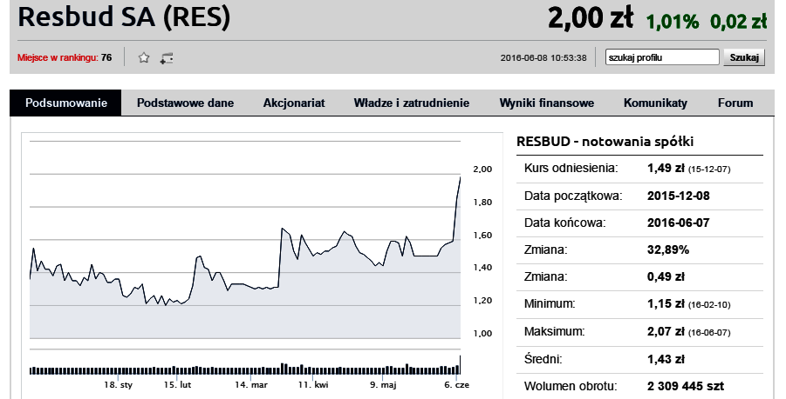Click the '9. maj' date marker on chart
786x399 pixels.
click(x=383, y=385)
